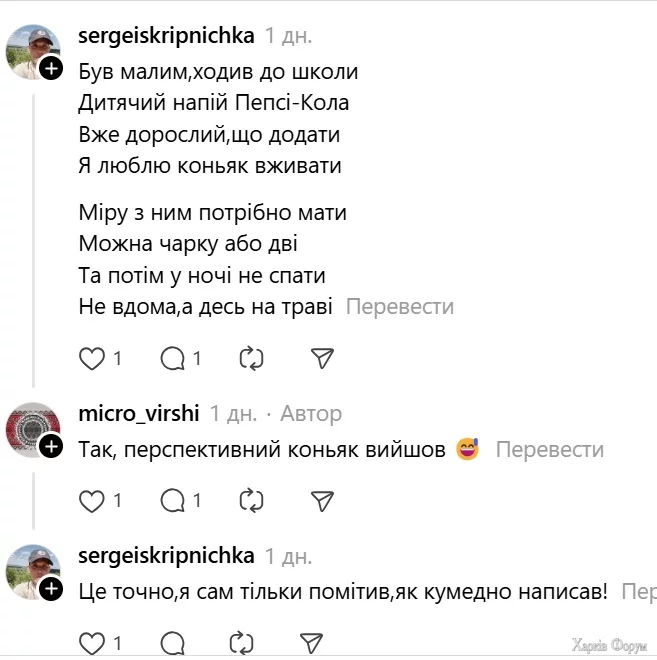Repost micro_virshi's reply

coord(250,500)
